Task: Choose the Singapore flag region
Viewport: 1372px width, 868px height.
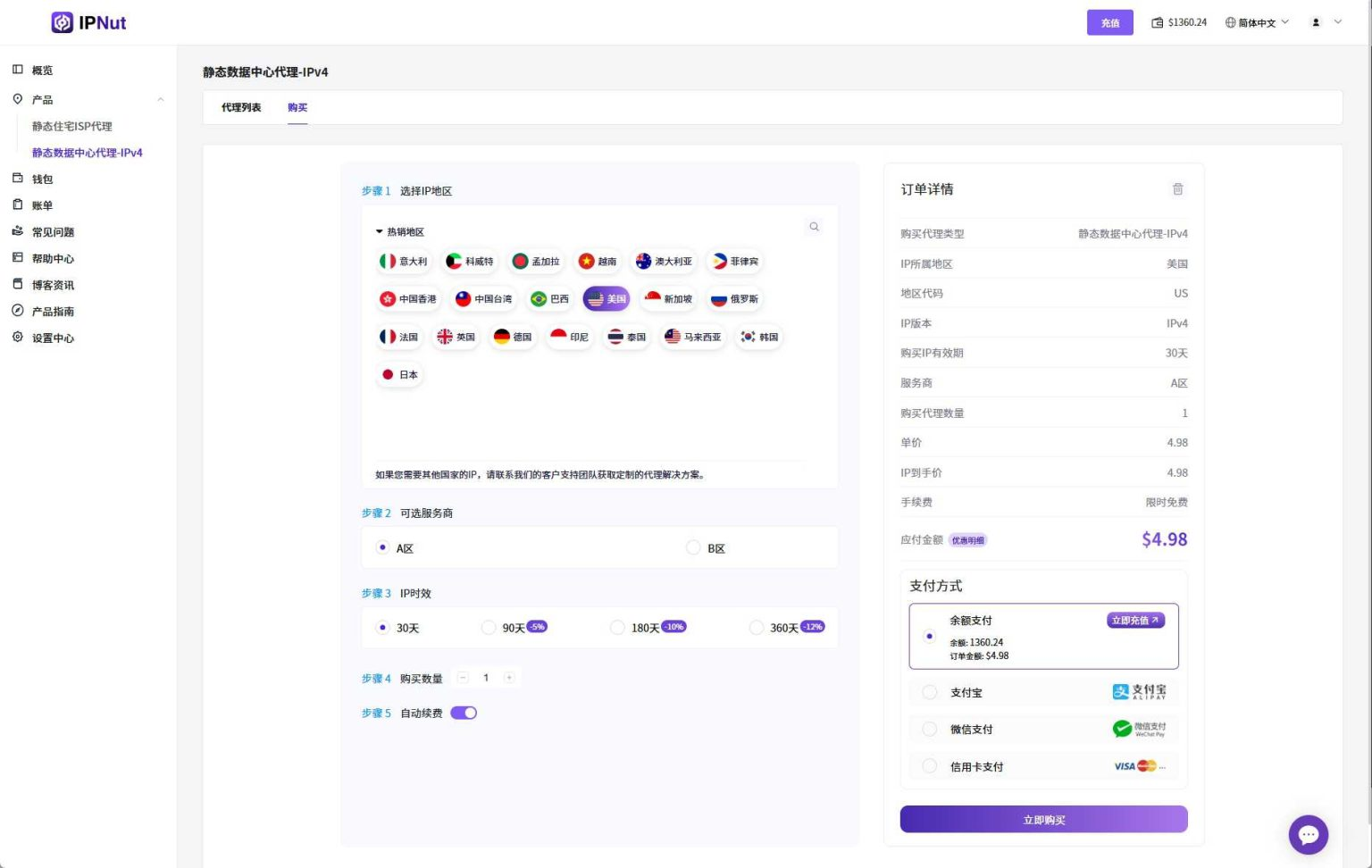Action: (668, 299)
